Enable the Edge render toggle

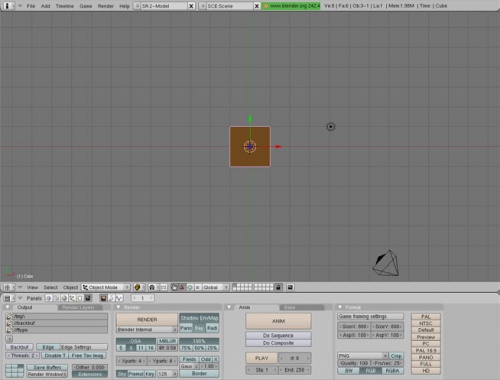48,347
